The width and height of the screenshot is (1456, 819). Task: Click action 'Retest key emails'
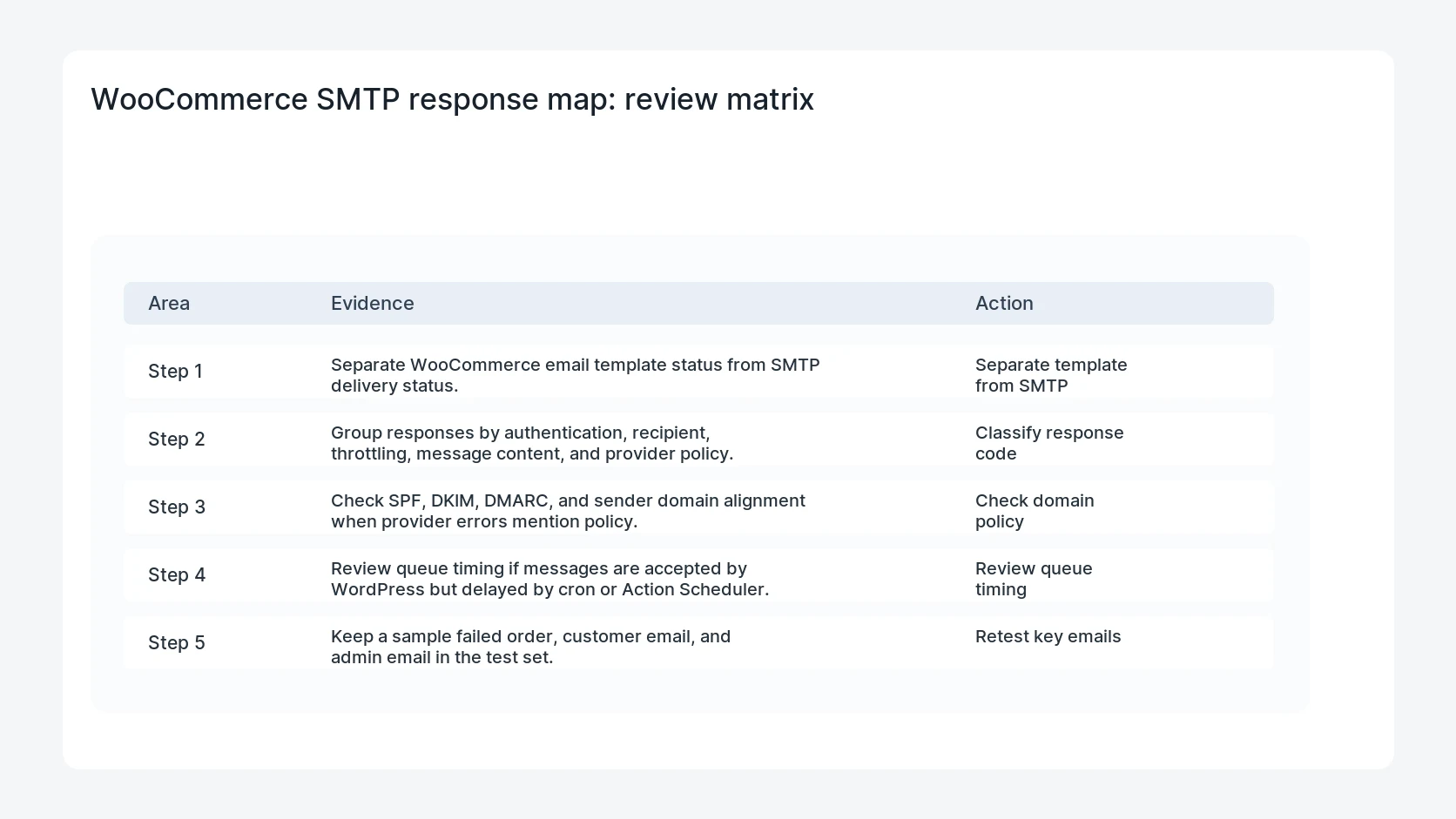(x=1048, y=636)
